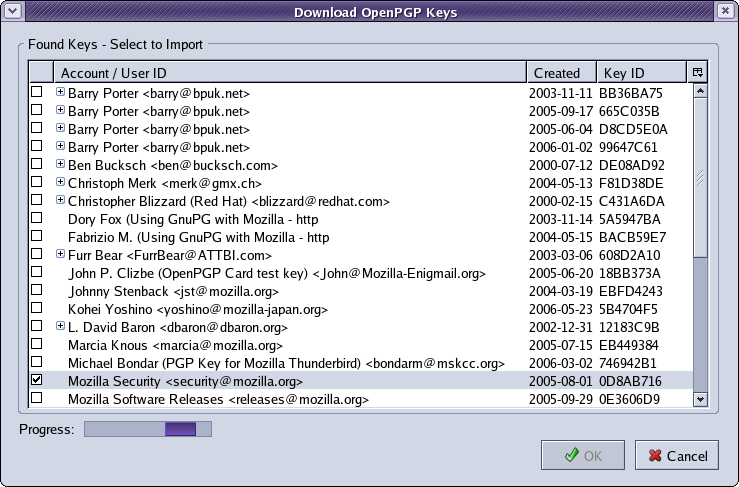Click Dory Fox user ID text
The width and height of the screenshot is (739, 487).
point(193,220)
